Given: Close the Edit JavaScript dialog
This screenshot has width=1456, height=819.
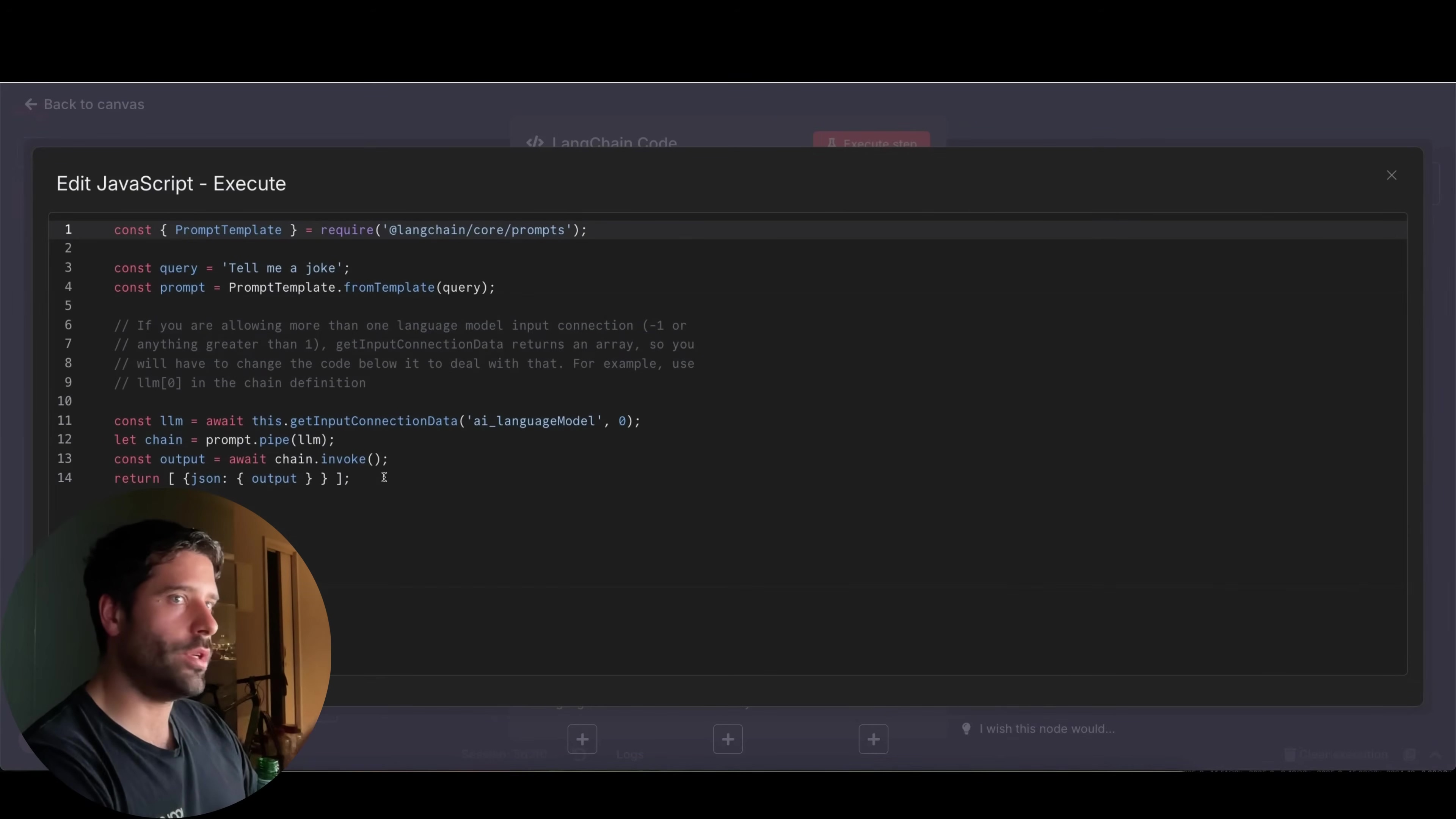Looking at the screenshot, I should [x=1391, y=175].
